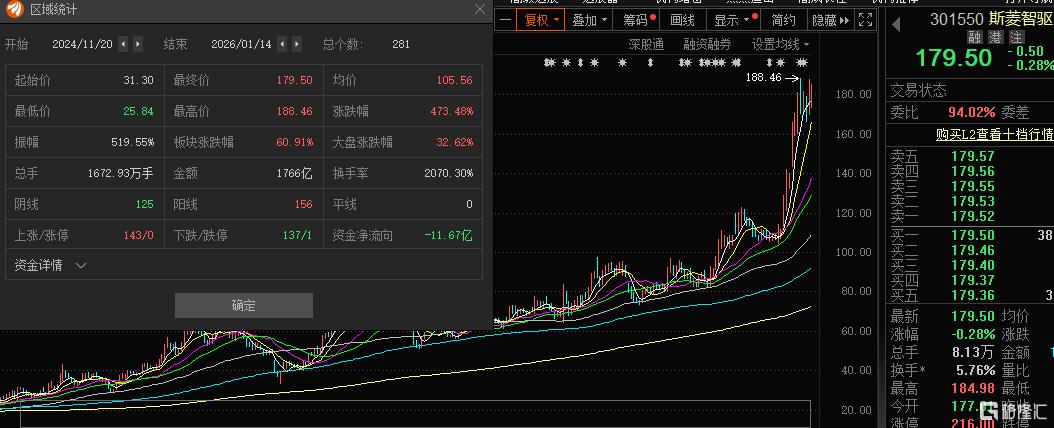This screenshot has width=1054, height=428.
Task: Click the 委比 94.02% value
Action: click(x=971, y=112)
